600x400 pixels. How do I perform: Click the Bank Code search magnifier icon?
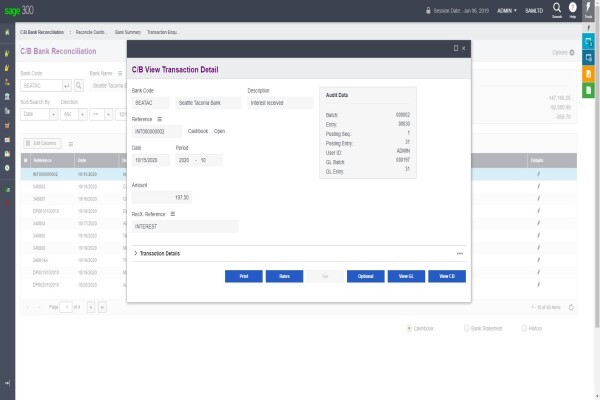click(78, 85)
